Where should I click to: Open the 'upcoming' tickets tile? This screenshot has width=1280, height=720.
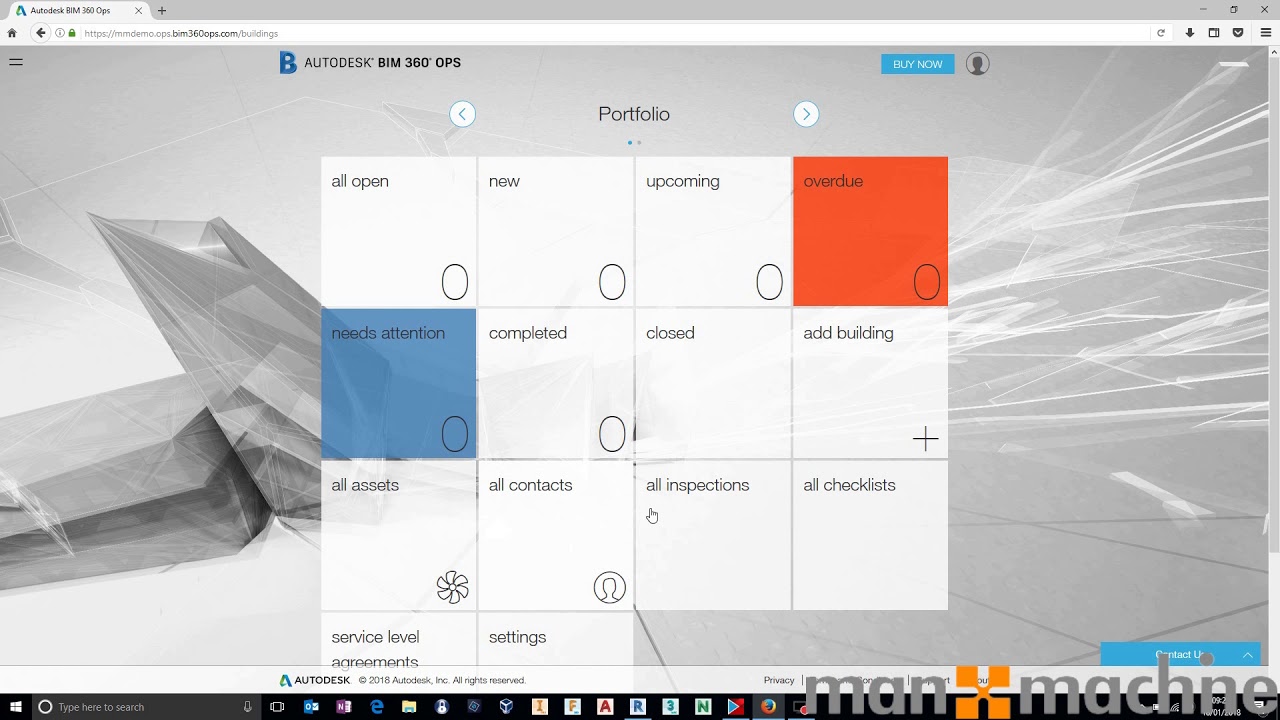coord(713,231)
